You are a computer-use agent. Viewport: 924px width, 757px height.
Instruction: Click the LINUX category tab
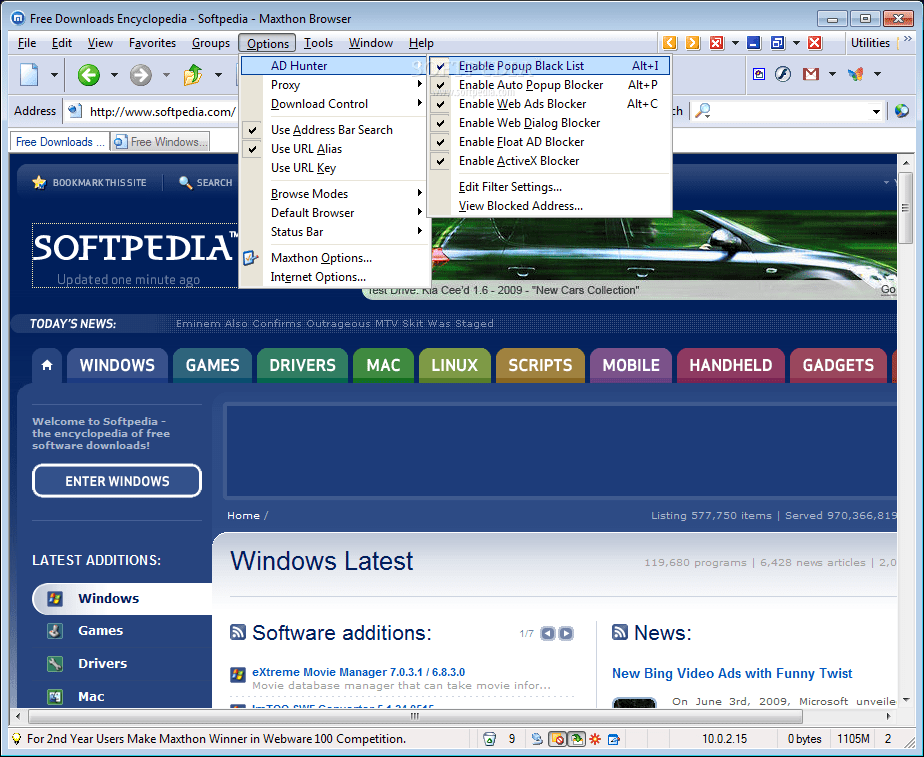[454, 365]
